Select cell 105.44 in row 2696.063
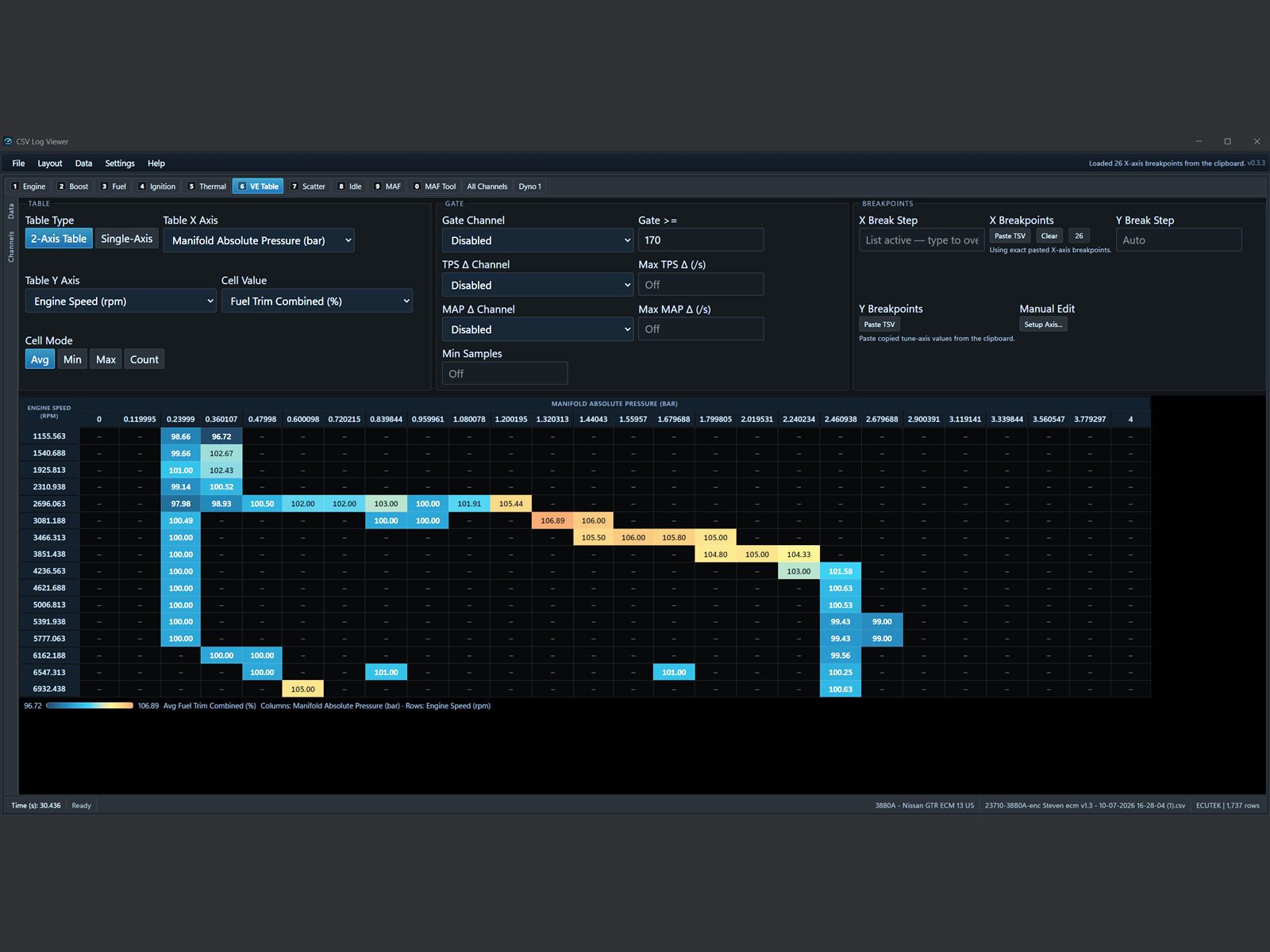This screenshot has width=1270, height=952. pyautogui.click(x=511, y=504)
